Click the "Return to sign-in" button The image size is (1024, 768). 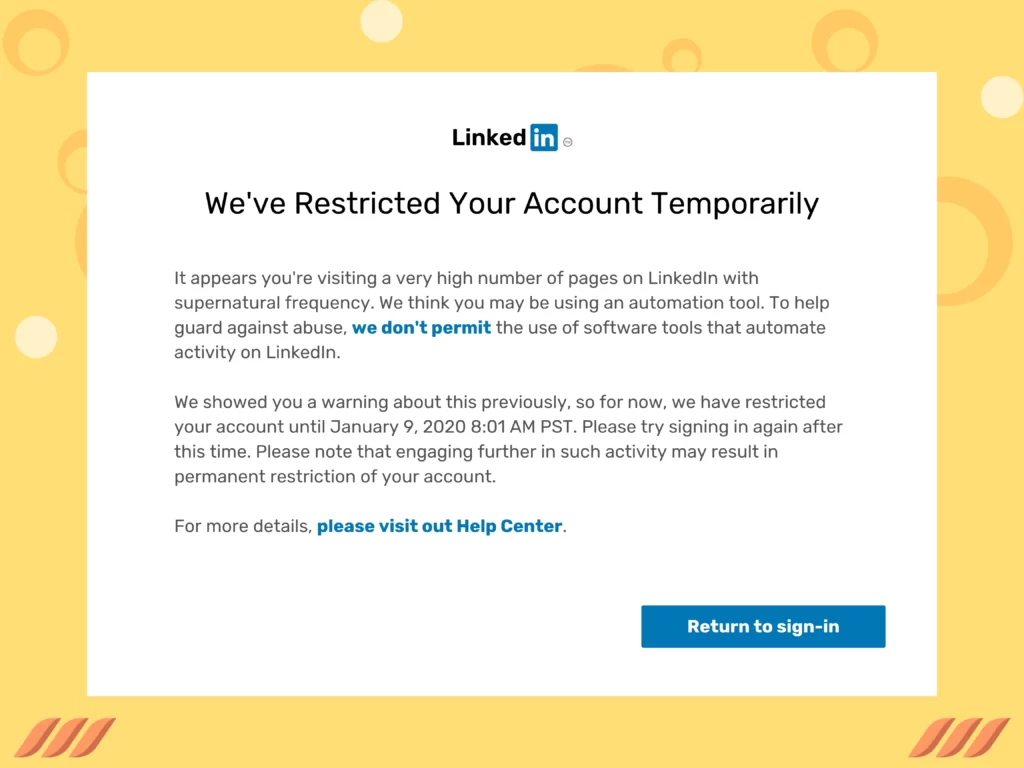click(763, 626)
